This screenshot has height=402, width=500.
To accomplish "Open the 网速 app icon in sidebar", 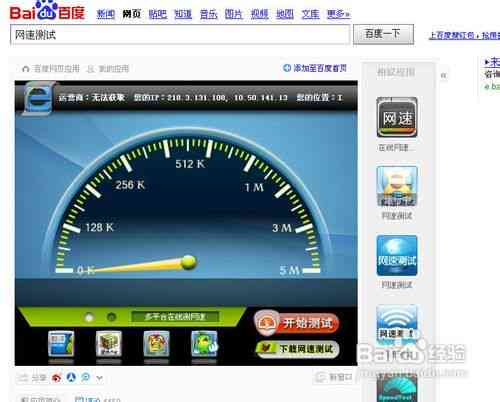I will pos(397,117).
